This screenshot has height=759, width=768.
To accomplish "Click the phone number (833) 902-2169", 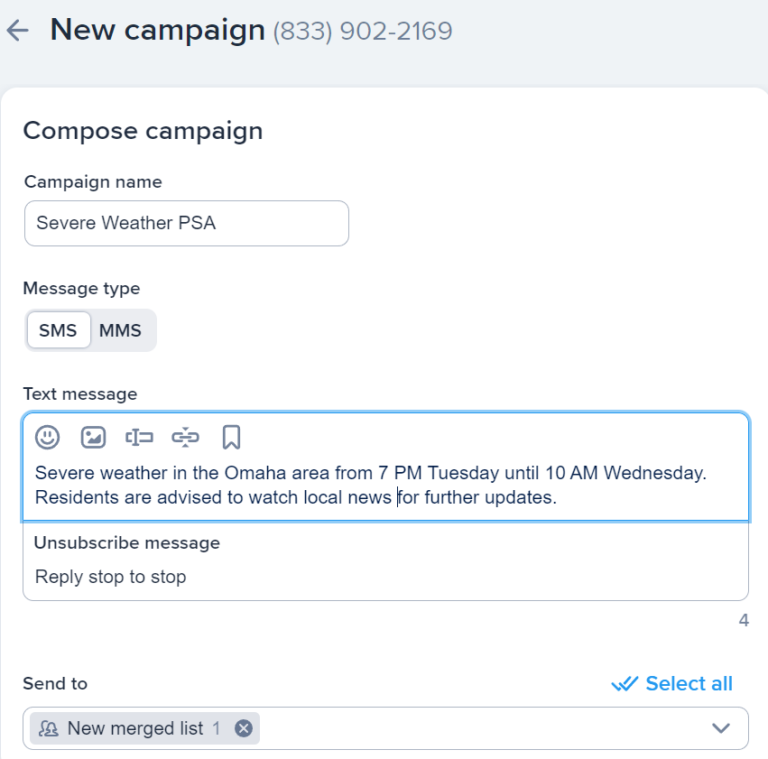I will pyautogui.click(x=362, y=31).
